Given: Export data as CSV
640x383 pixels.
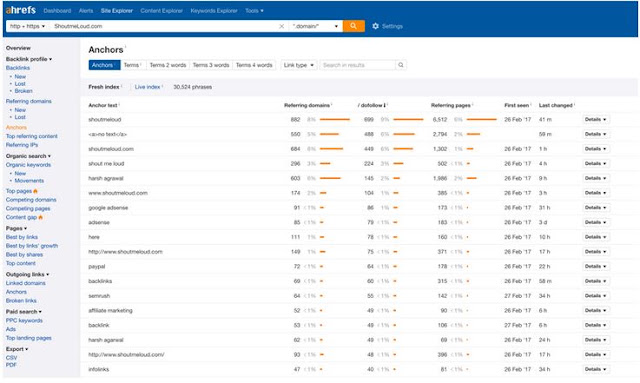Looking at the screenshot, I should pyautogui.click(x=11, y=358).
